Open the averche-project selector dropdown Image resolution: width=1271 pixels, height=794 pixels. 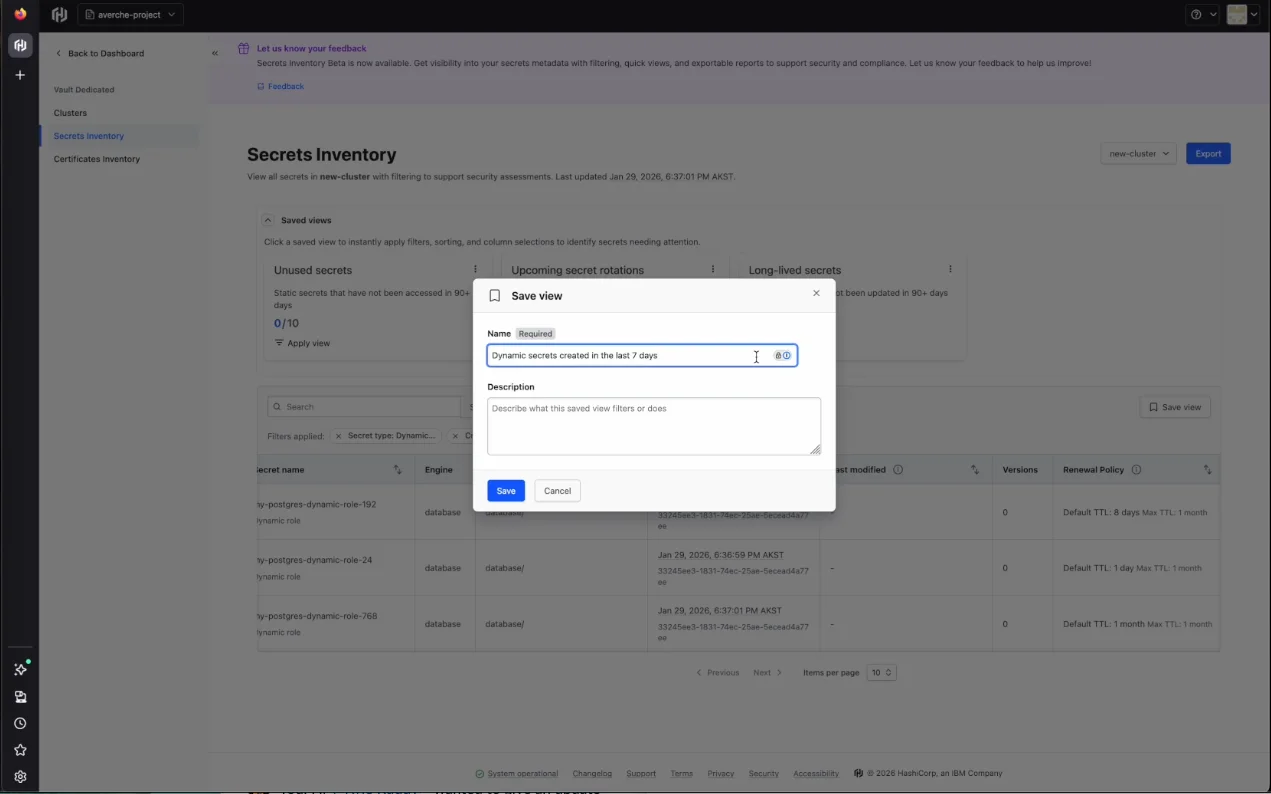click(131, 15)
